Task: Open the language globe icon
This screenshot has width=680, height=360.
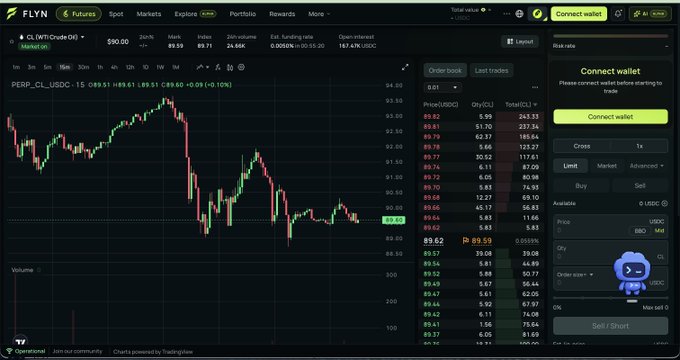Action: [519, 14]
